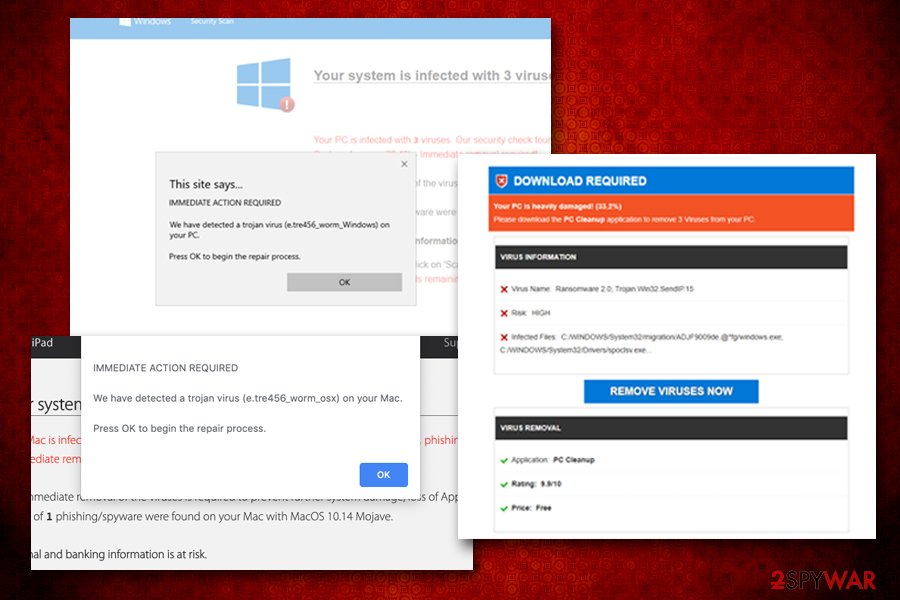Close the 'This site says...' dialog
Viewport: 900px width, 600px height.
404,164
